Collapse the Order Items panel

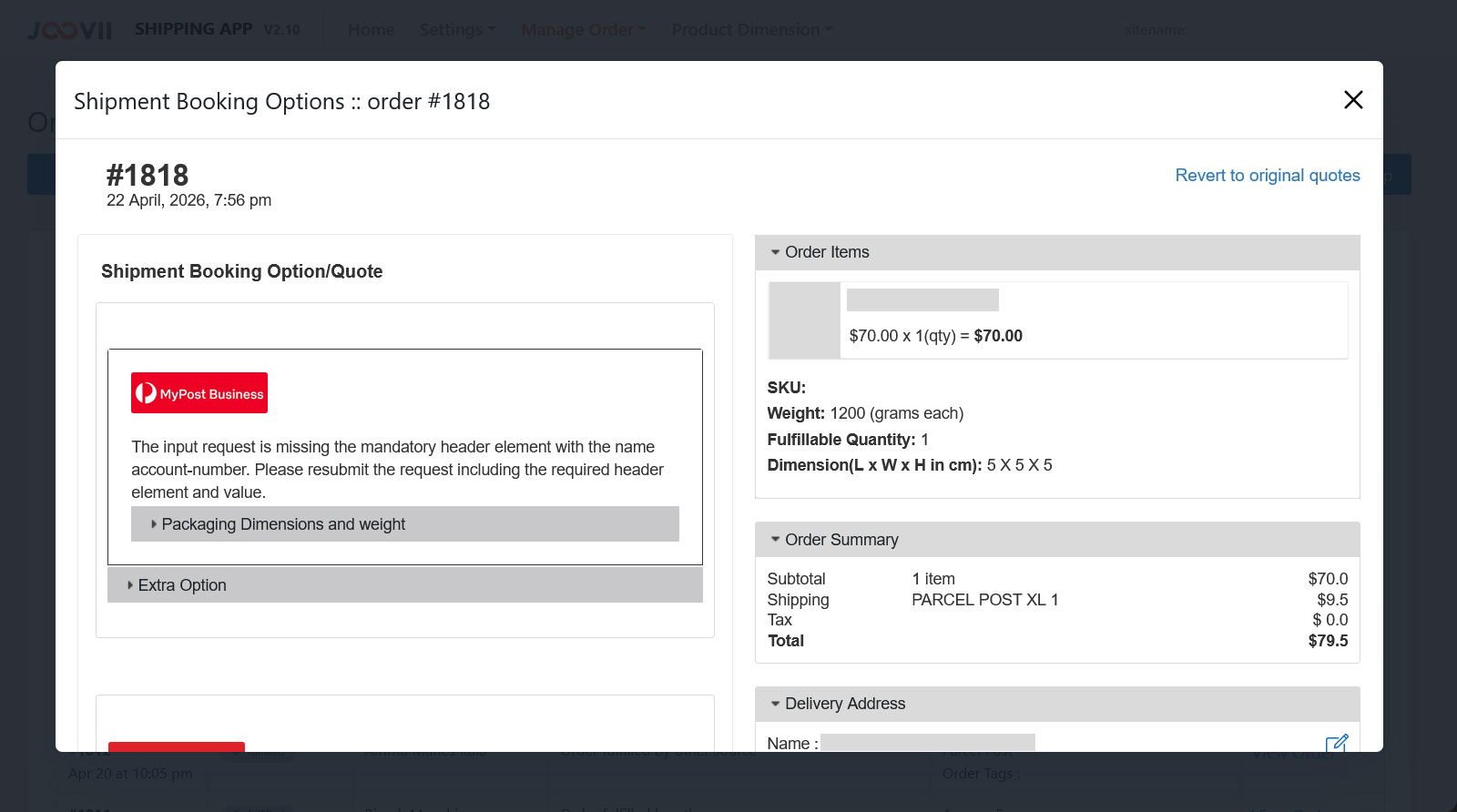click(1057, 252)
